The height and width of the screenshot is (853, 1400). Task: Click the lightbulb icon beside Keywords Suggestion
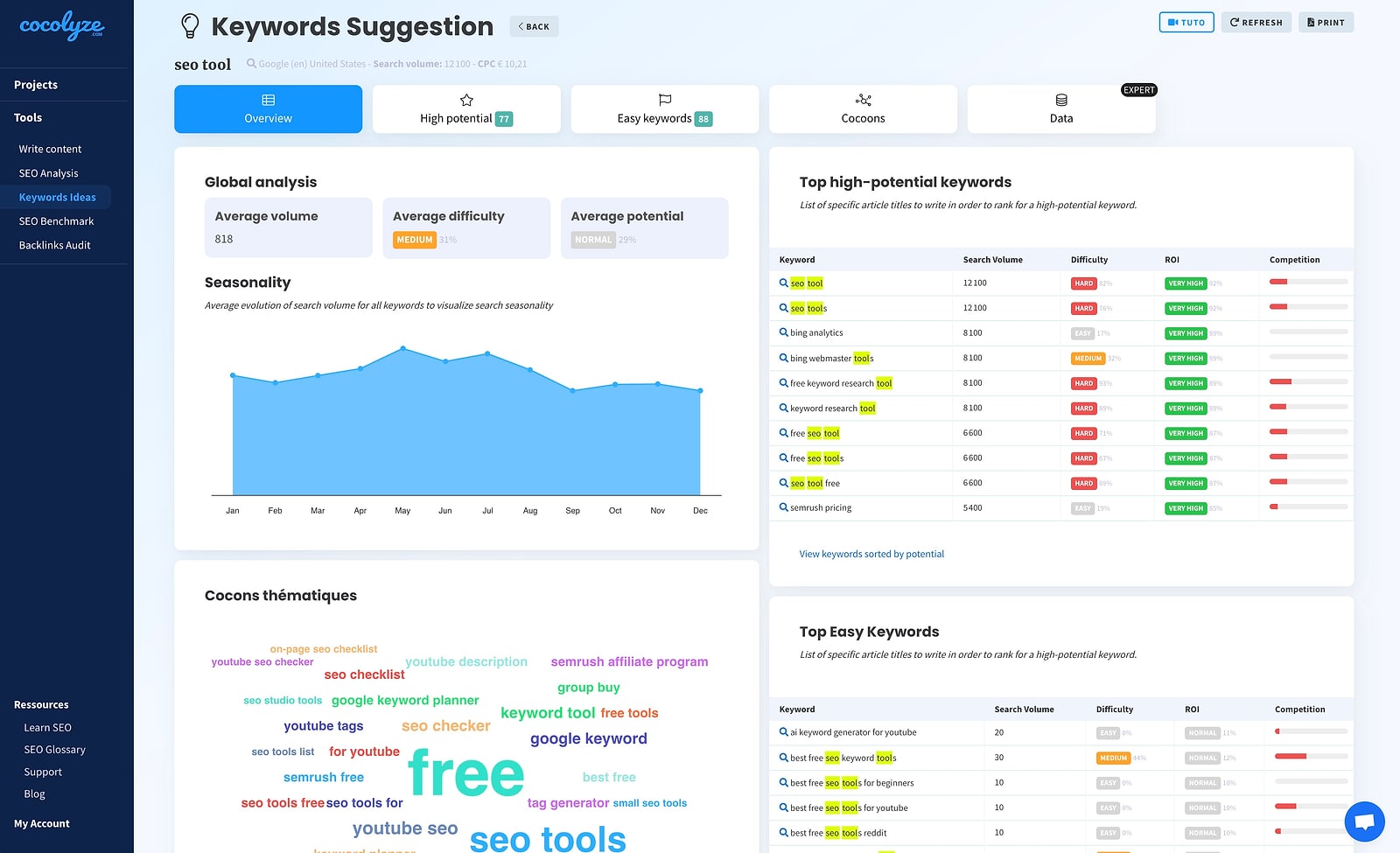[x=190, y=26]
